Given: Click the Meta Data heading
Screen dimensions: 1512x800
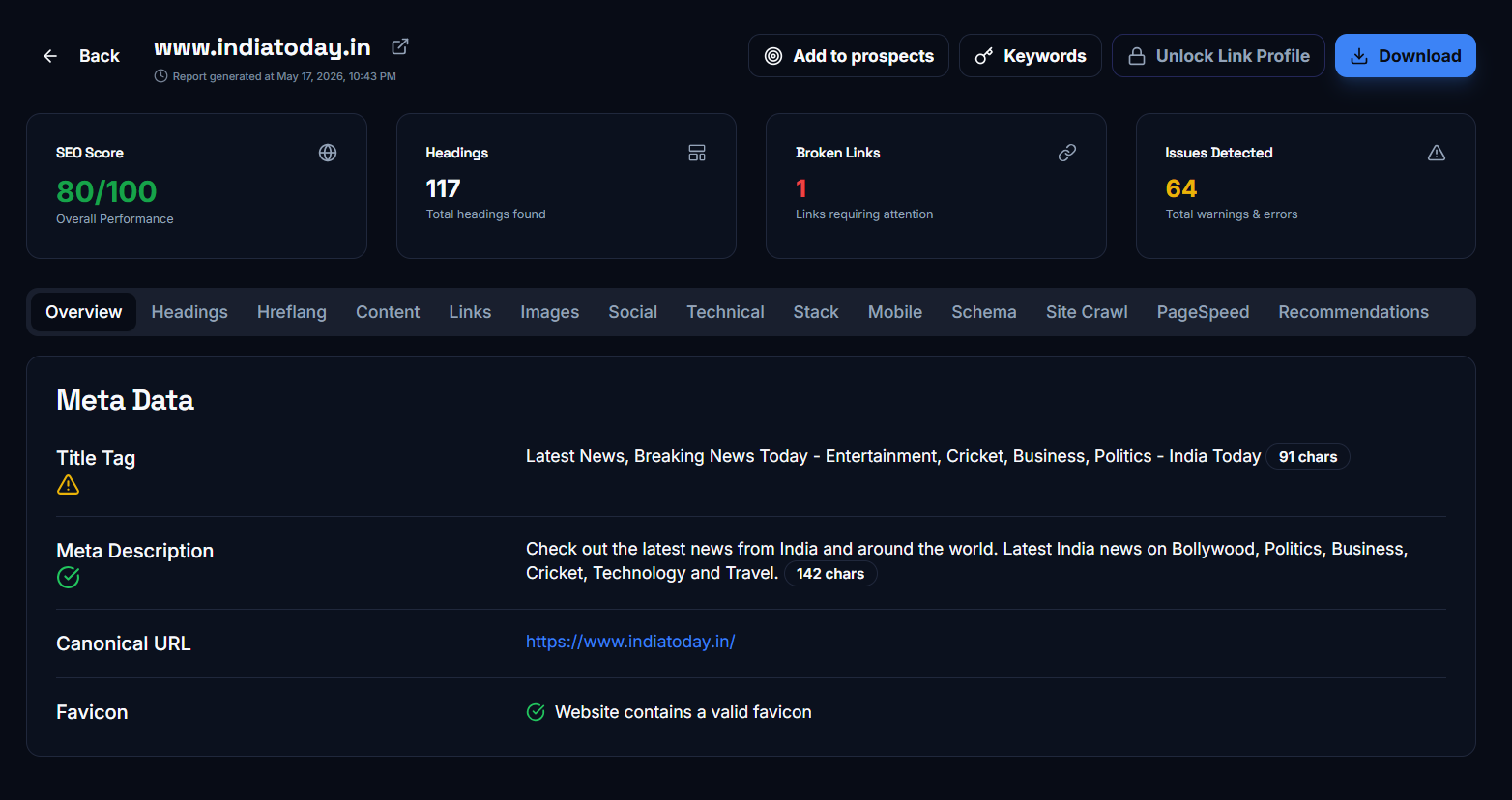Looking at the screenshot, I should point(125,400).
